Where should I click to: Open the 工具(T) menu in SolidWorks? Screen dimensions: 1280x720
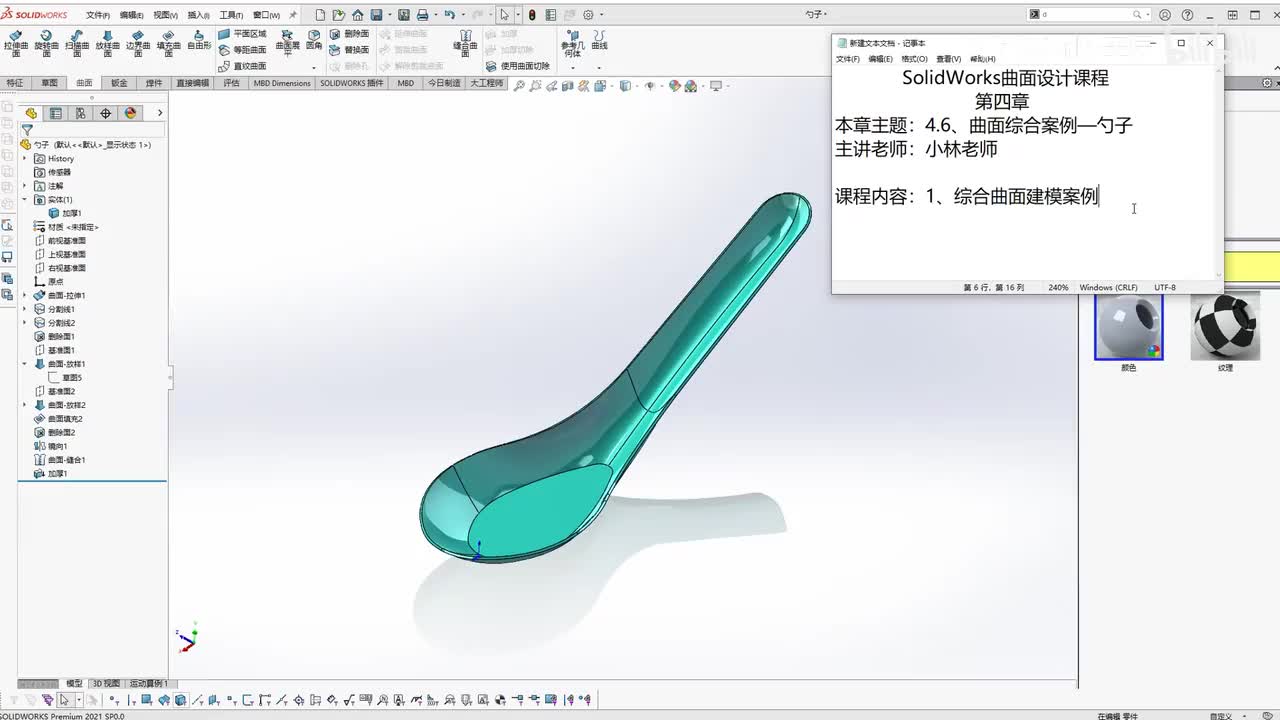pyautogui.click(x=231, y=15)
